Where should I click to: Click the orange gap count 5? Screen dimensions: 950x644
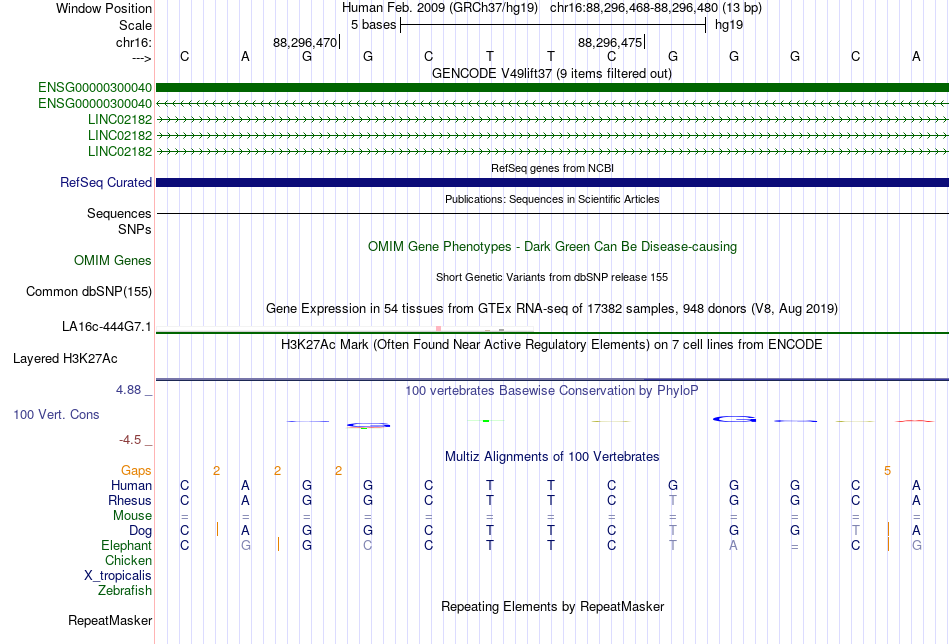887,471
